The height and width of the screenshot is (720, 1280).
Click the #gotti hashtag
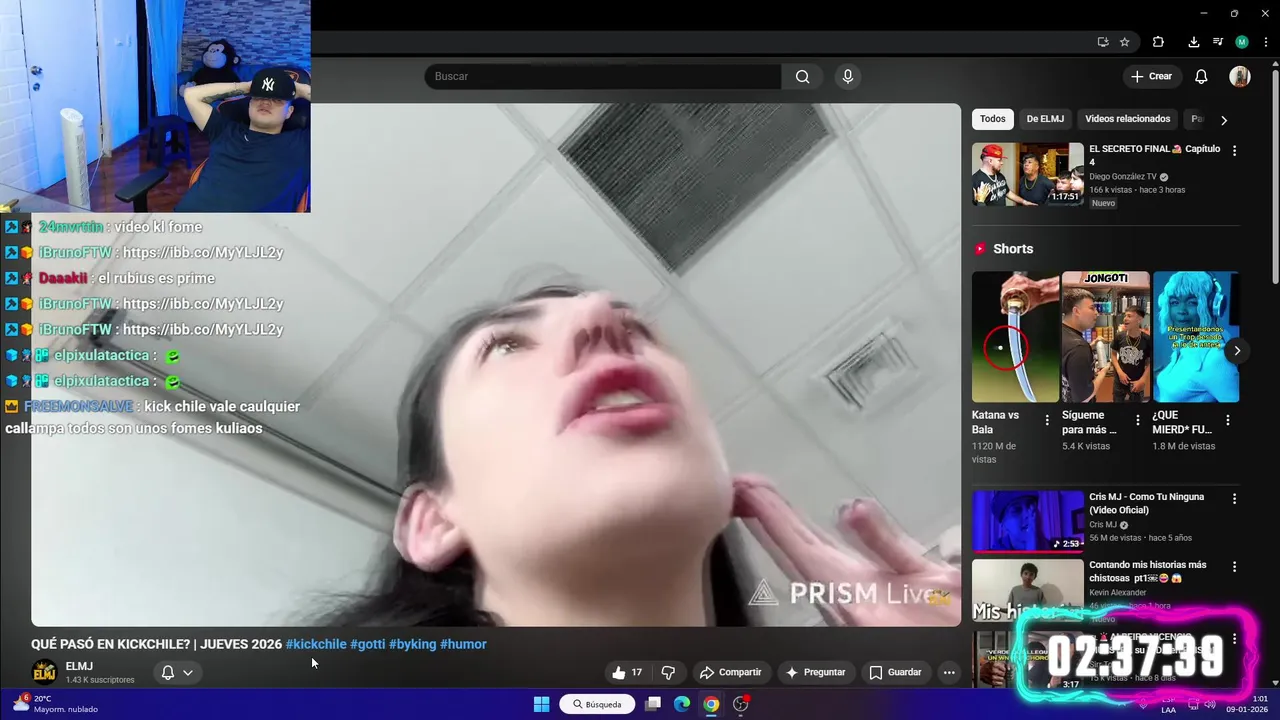367,644
